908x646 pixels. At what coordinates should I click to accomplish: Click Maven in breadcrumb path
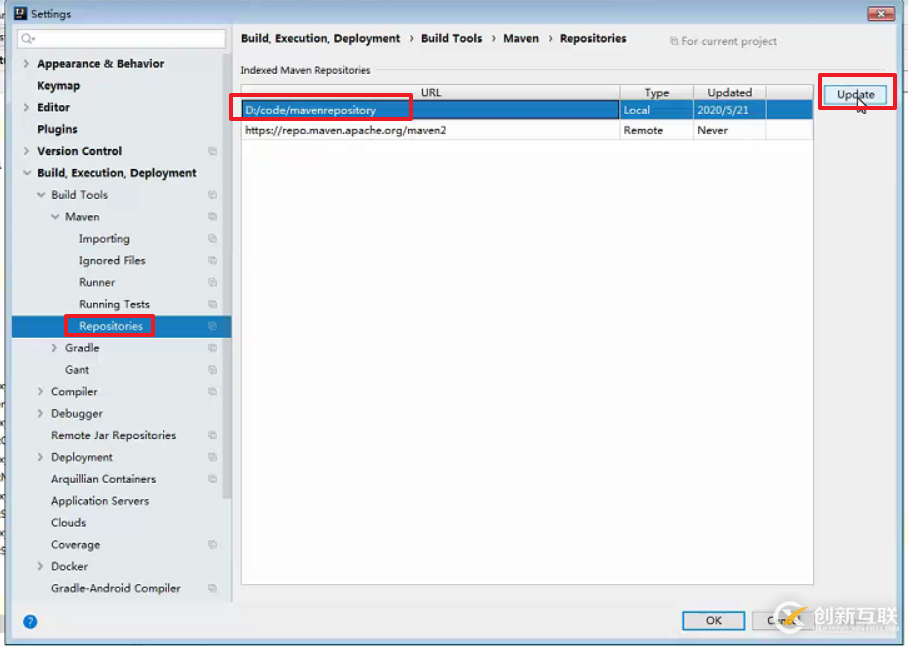click(521, 38)
